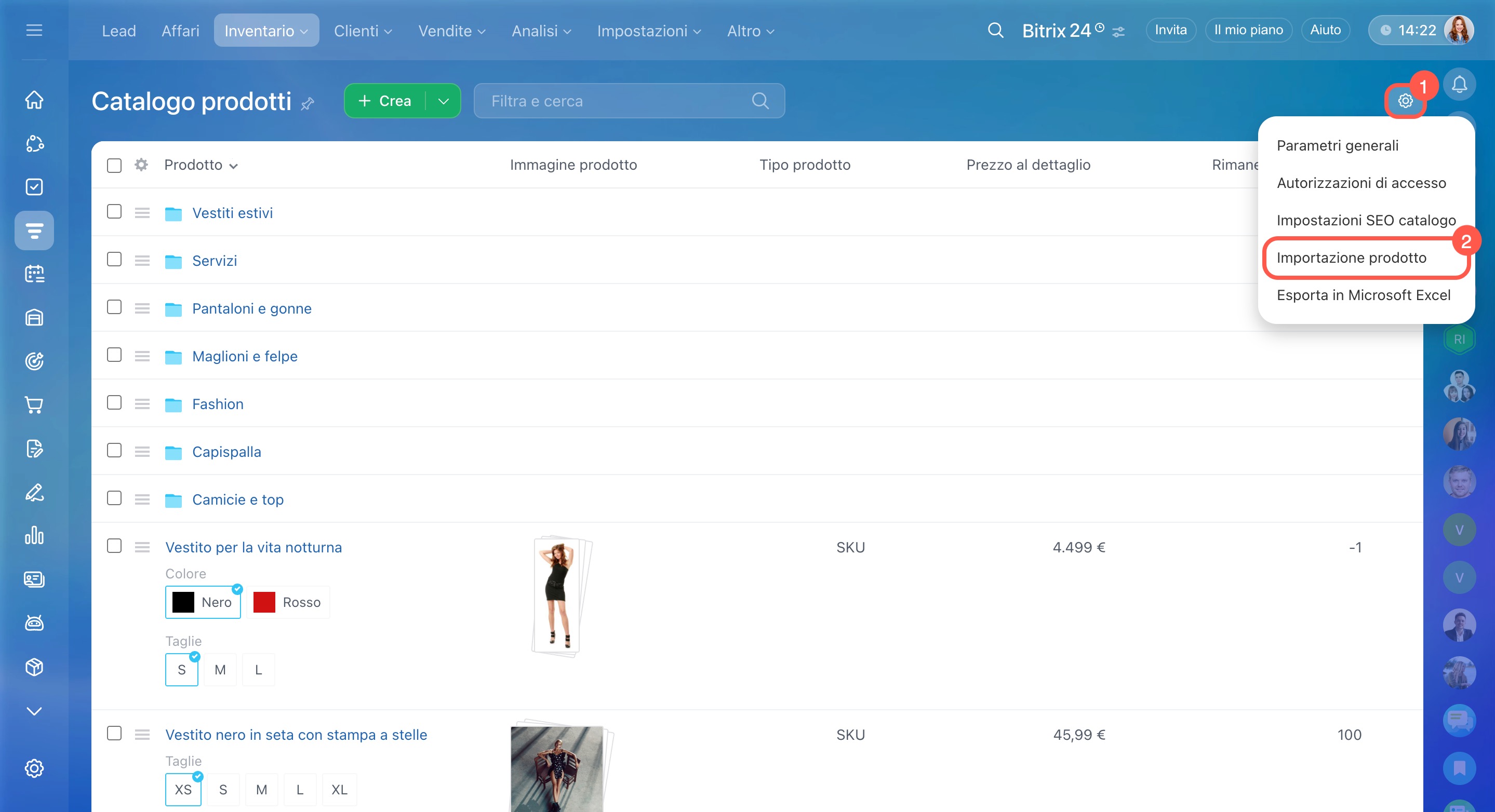Open the notifications bell icon
The image size is (1495, 812).
[x=1459, y=85]
